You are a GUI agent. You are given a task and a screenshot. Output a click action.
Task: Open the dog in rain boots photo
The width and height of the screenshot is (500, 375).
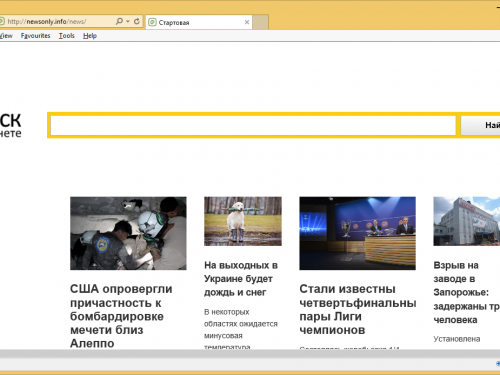pos(243,221)
